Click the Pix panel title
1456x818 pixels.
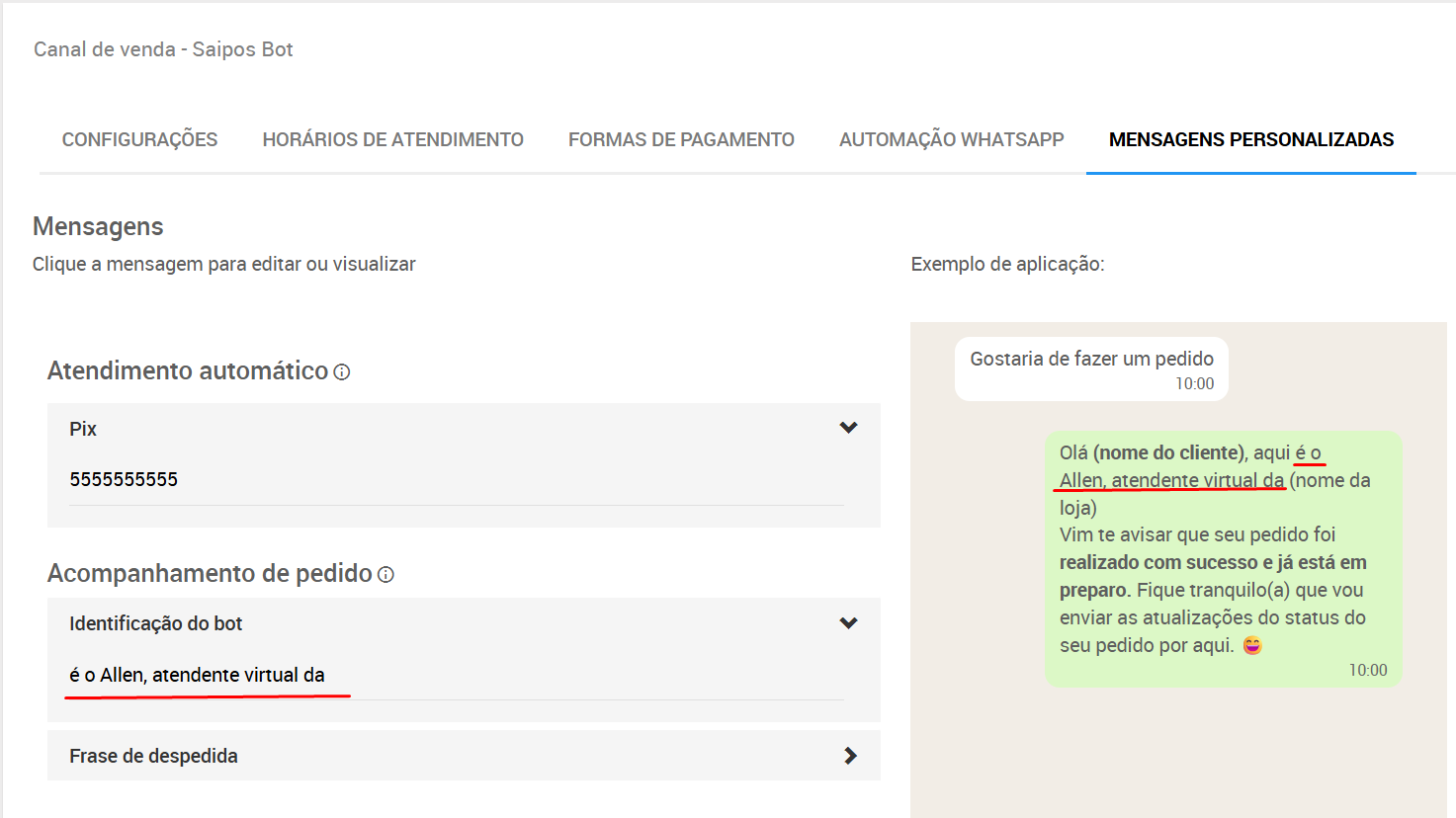(x=83, y=429)
